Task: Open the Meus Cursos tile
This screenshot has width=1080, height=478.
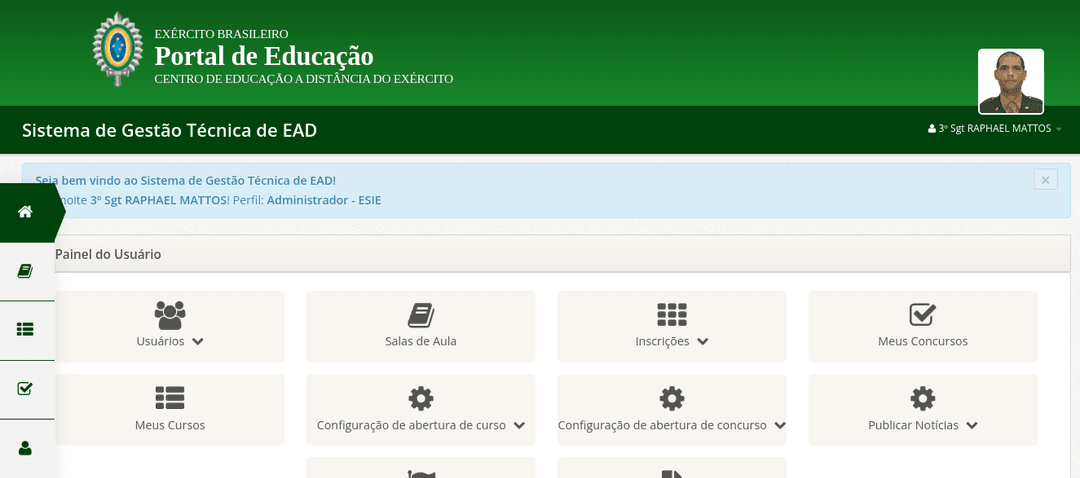Action: click(170, 410)
